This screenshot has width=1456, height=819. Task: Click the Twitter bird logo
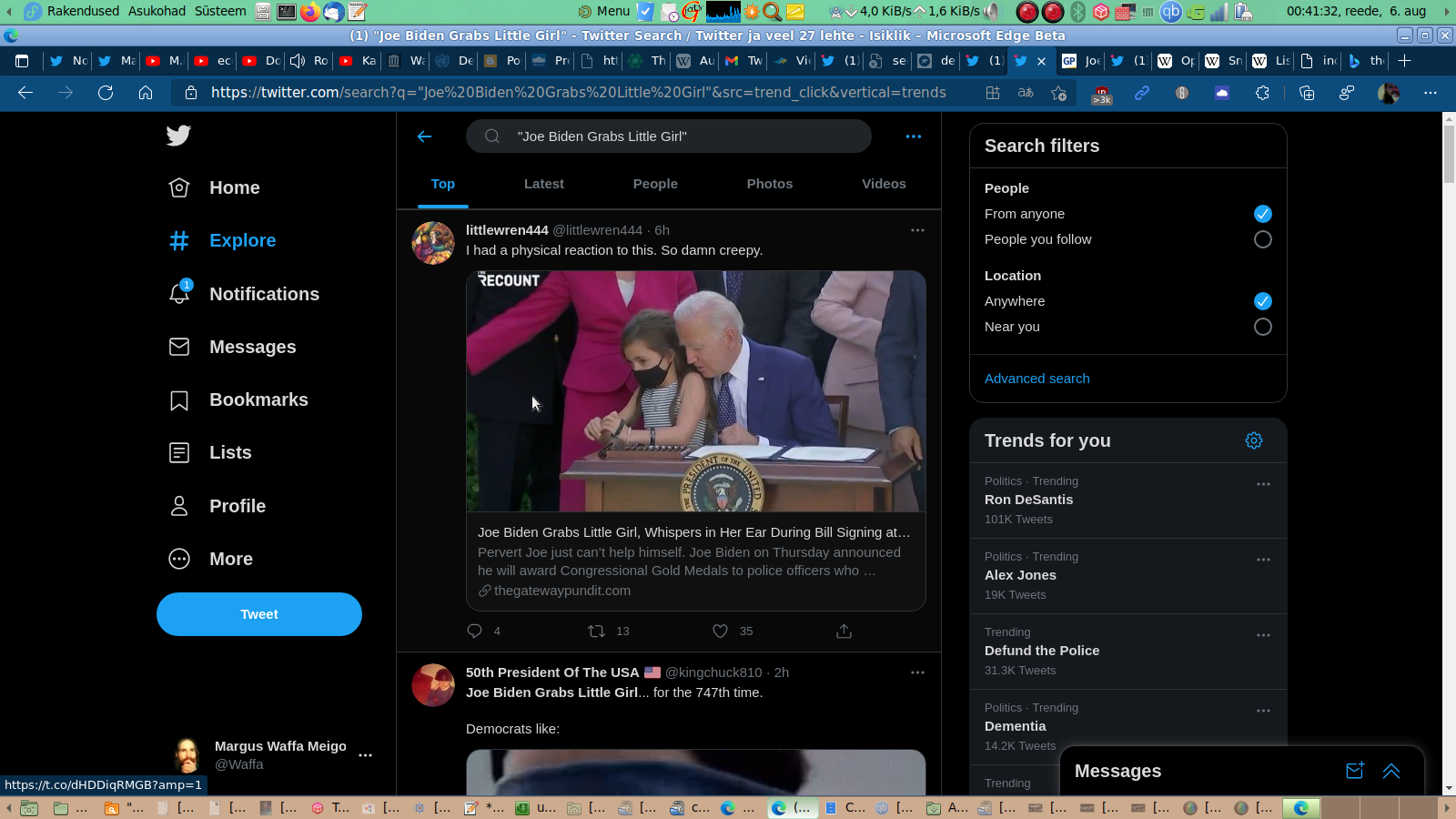pyautogui.click(x=178, y=136)
